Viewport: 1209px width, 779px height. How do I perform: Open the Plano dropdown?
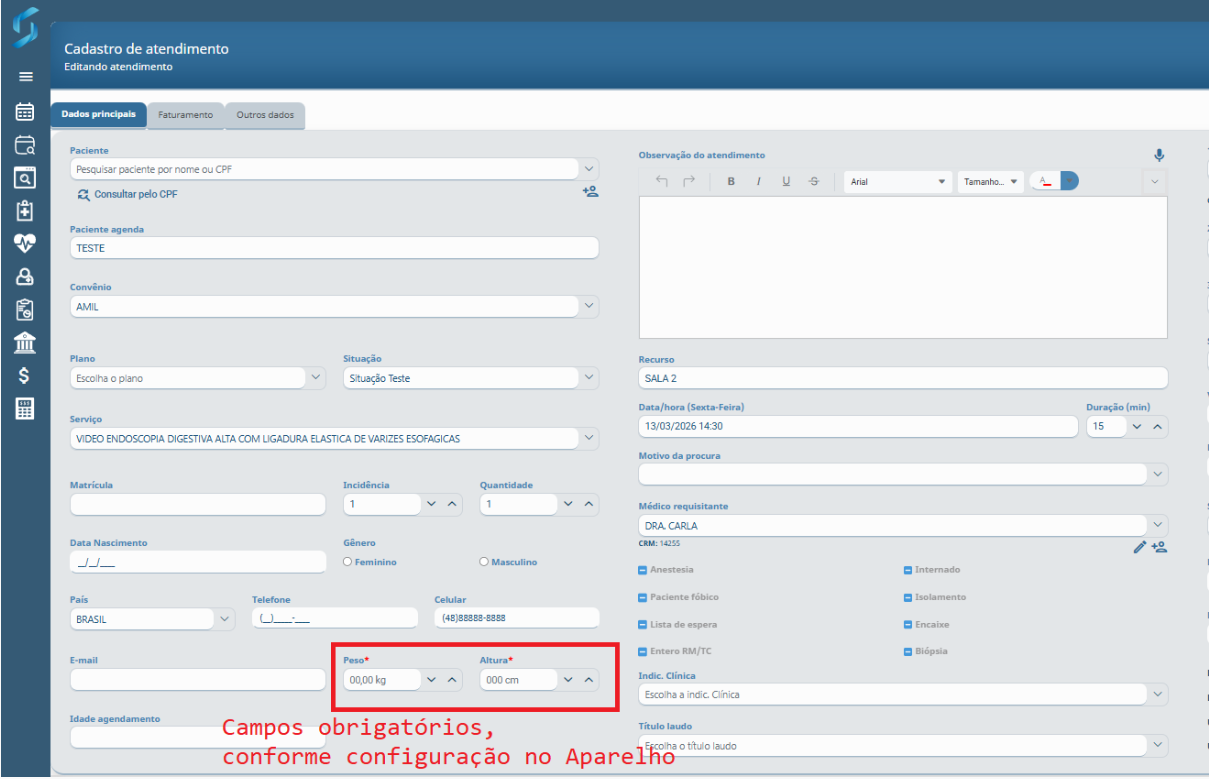316,378
